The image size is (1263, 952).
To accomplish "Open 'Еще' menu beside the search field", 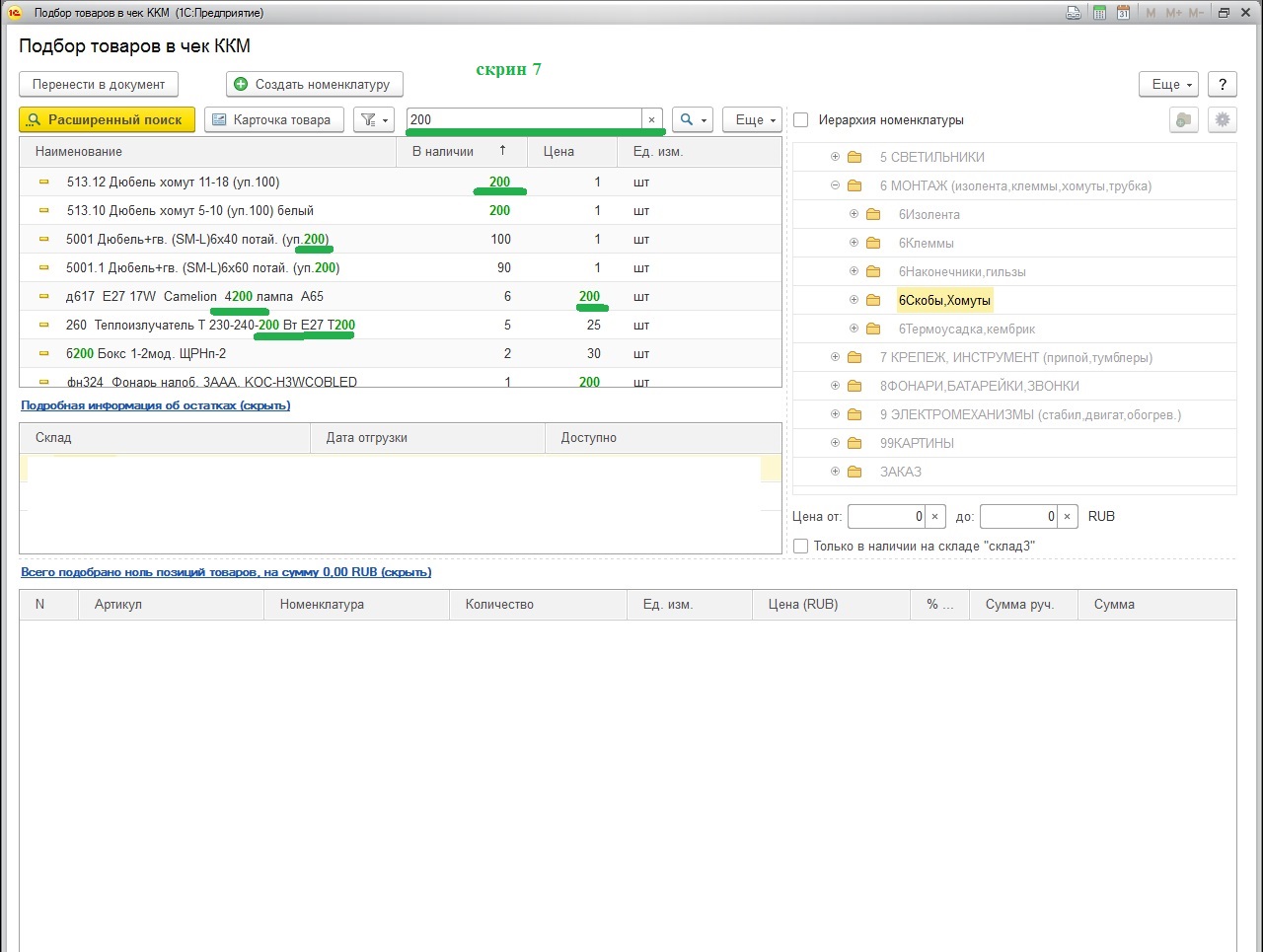I will tap(752, 119).
